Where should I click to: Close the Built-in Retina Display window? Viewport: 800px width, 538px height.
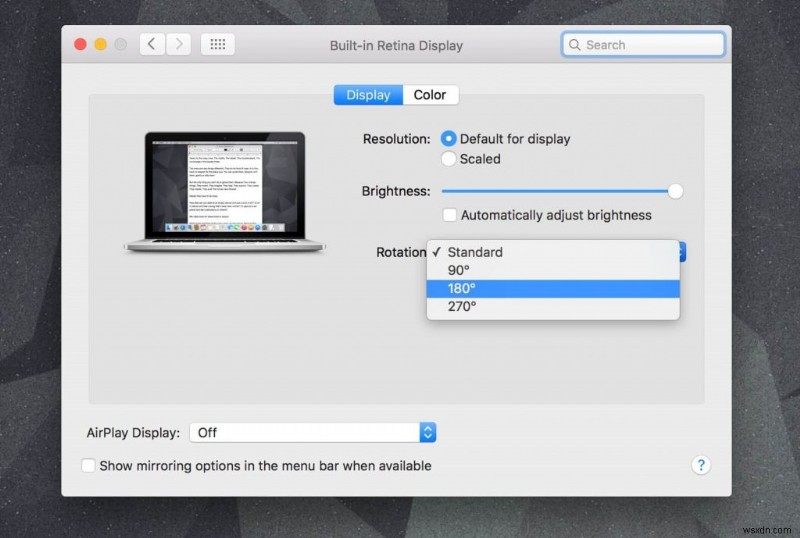point(80,44)
